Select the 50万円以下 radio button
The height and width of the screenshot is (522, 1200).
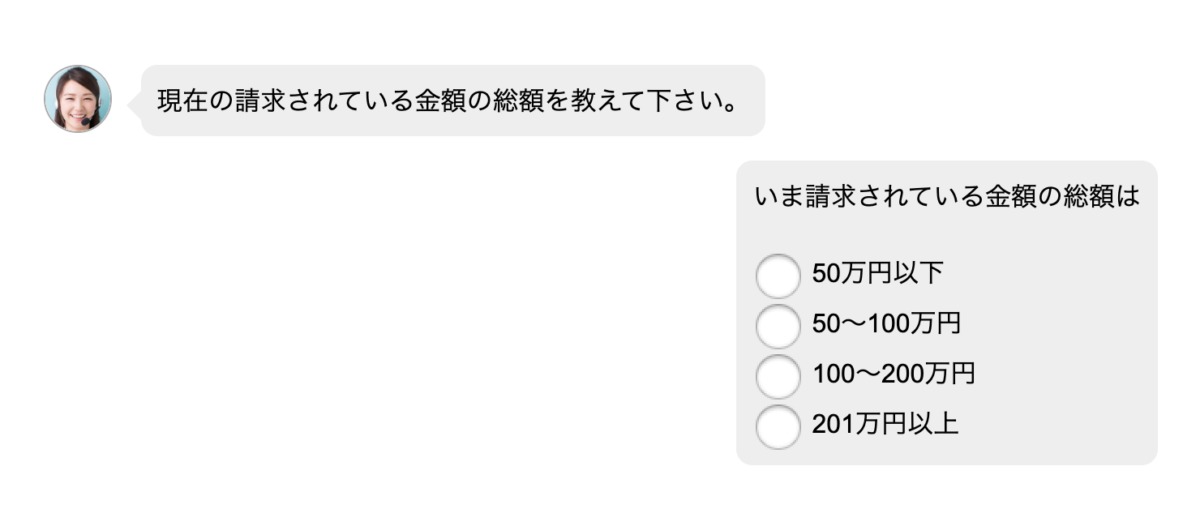pyautogui.click(x=778, y=276)
